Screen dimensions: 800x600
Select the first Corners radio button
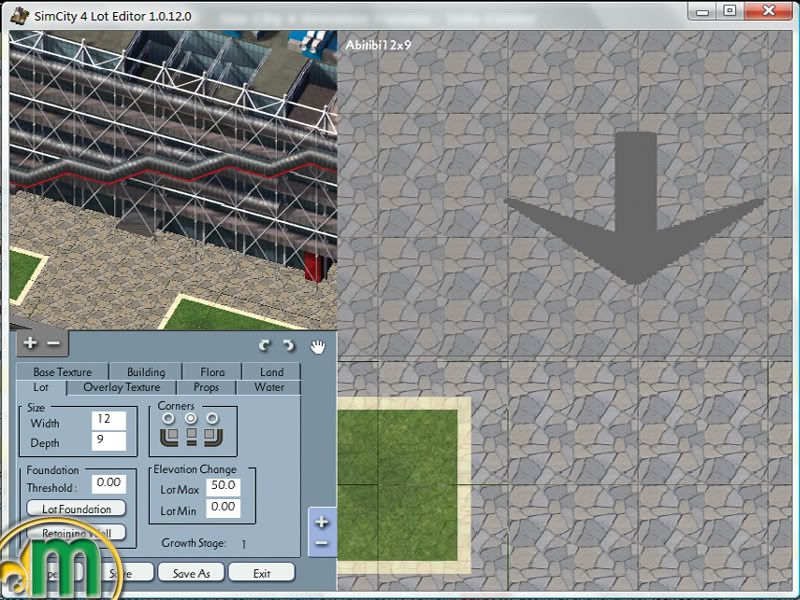168,419
